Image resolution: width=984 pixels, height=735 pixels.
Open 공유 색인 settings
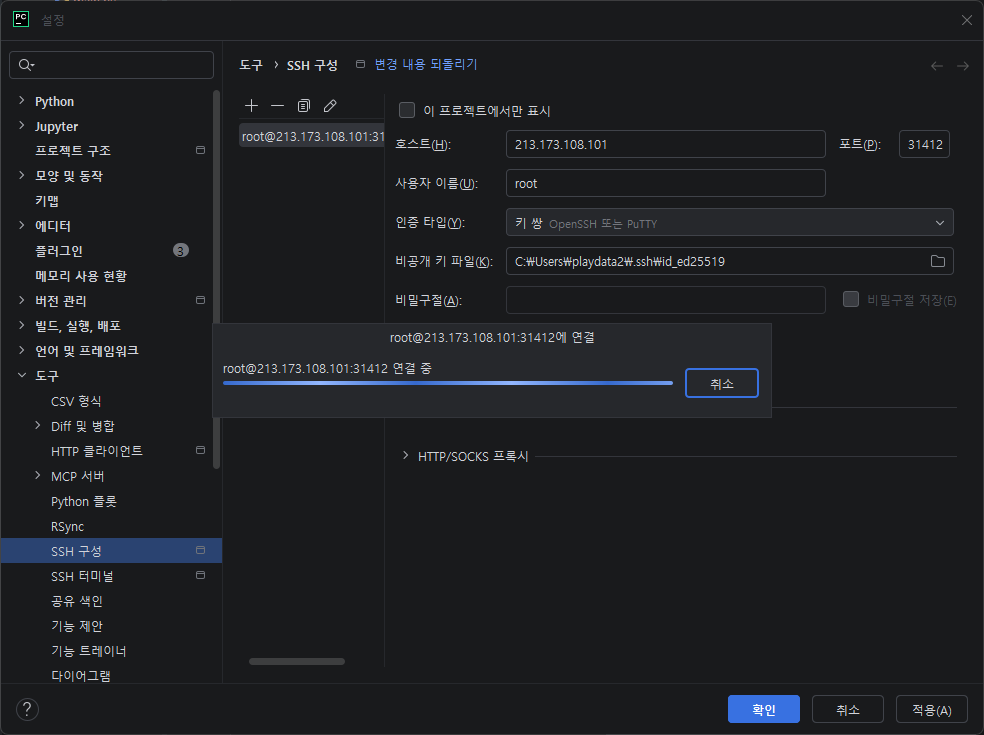[77, 601]
